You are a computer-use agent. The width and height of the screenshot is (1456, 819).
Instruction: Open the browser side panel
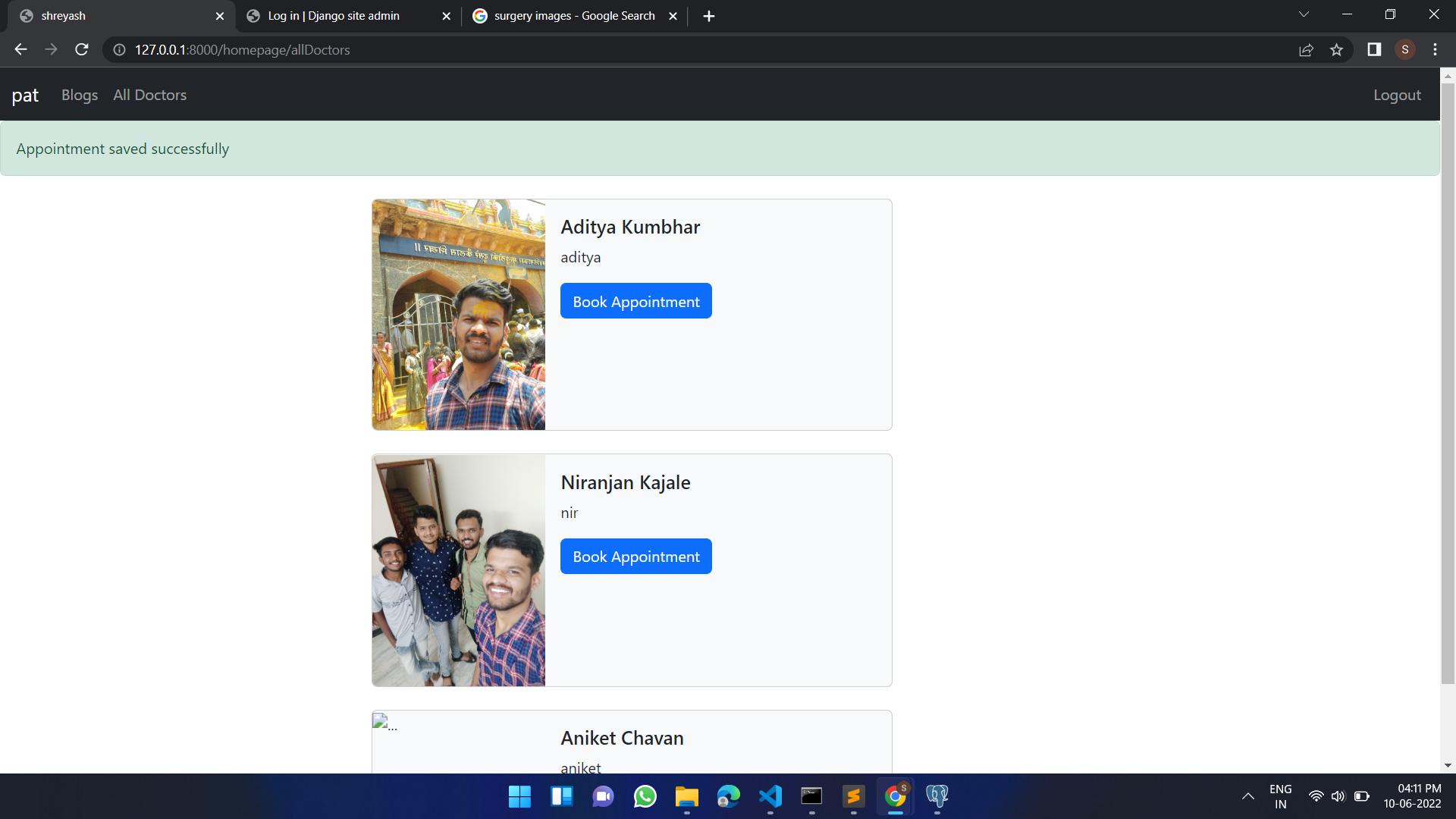(1373, 49)
